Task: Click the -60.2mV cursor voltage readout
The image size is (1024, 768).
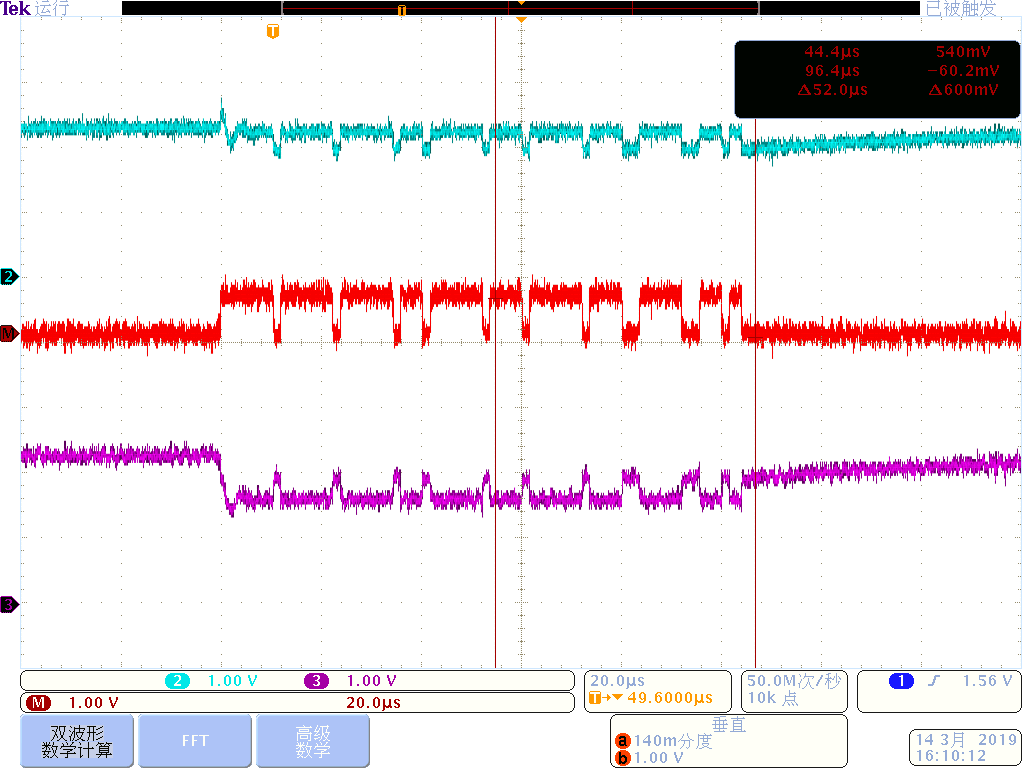Action: 963,71
